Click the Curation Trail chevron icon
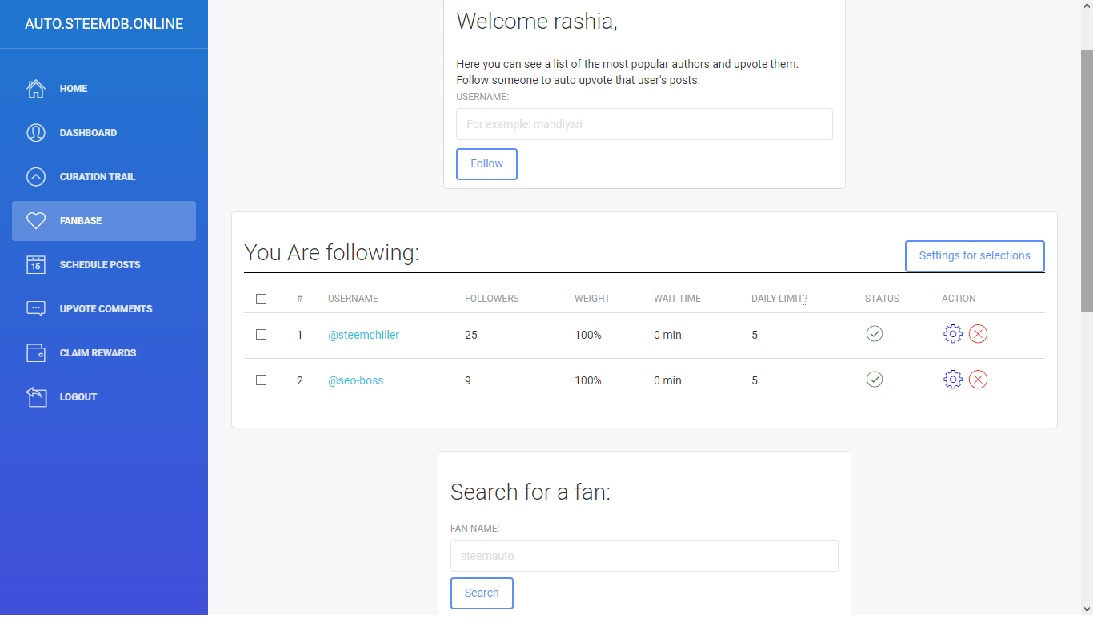 pos(36,176)
